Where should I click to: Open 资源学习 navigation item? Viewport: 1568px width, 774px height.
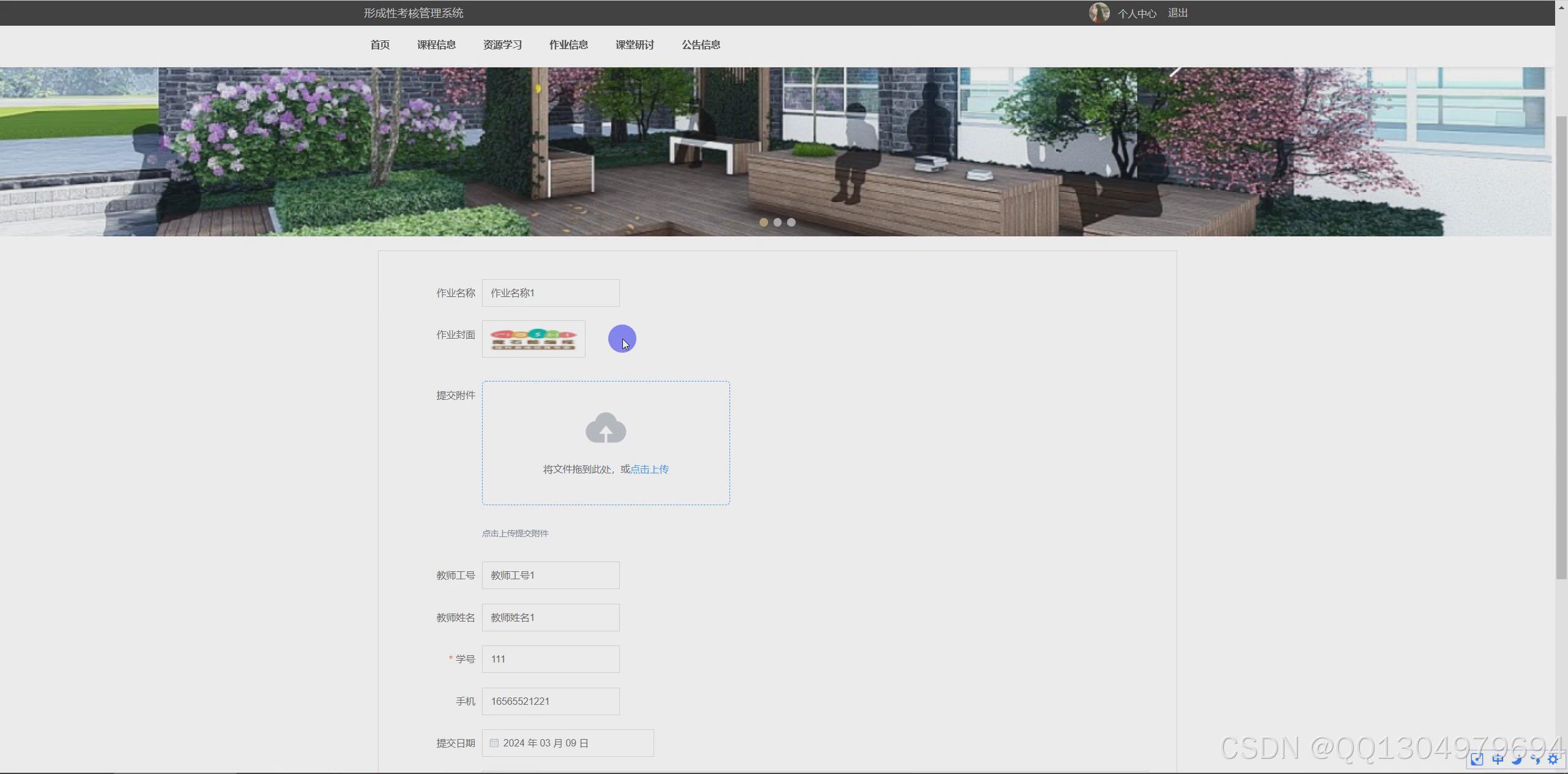point(502,45)
